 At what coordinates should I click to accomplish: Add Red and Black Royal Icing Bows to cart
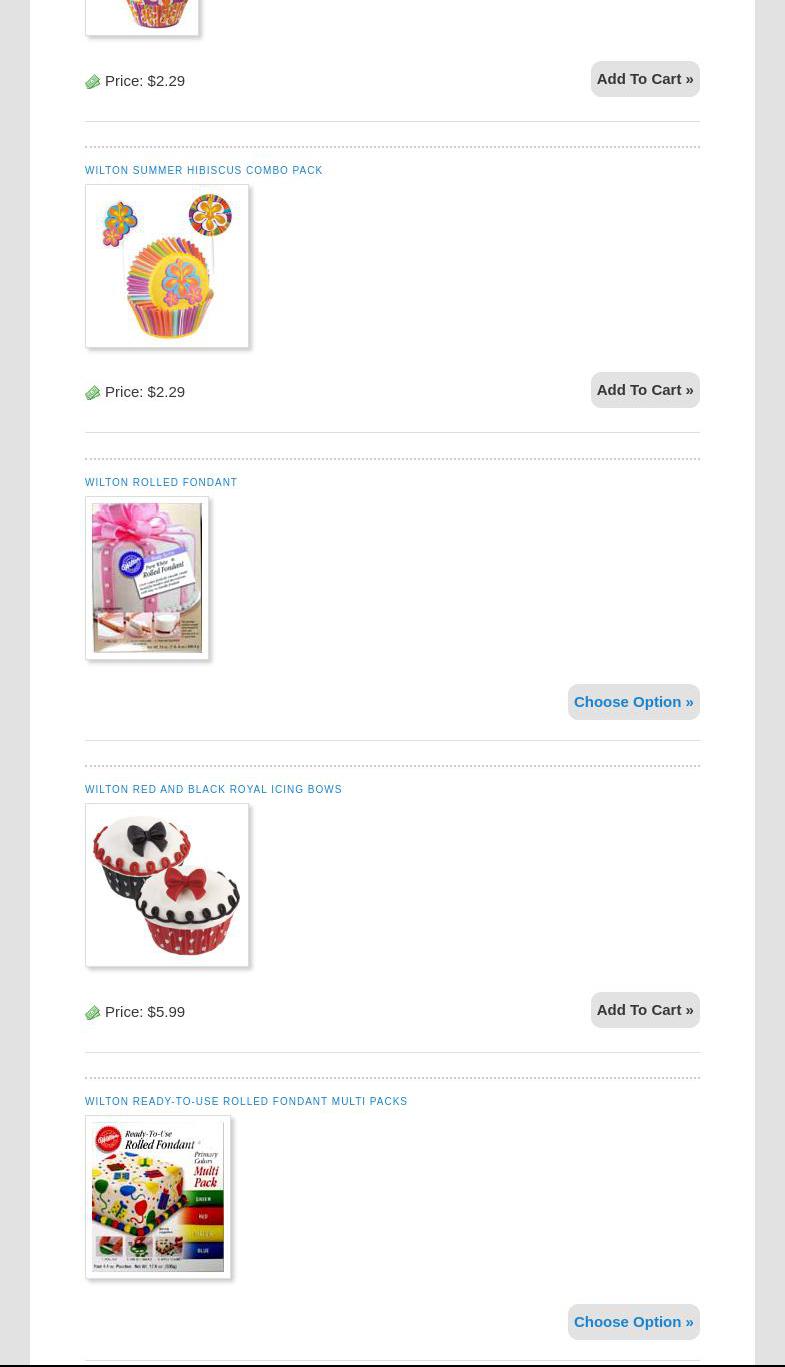coord(645,1010)
